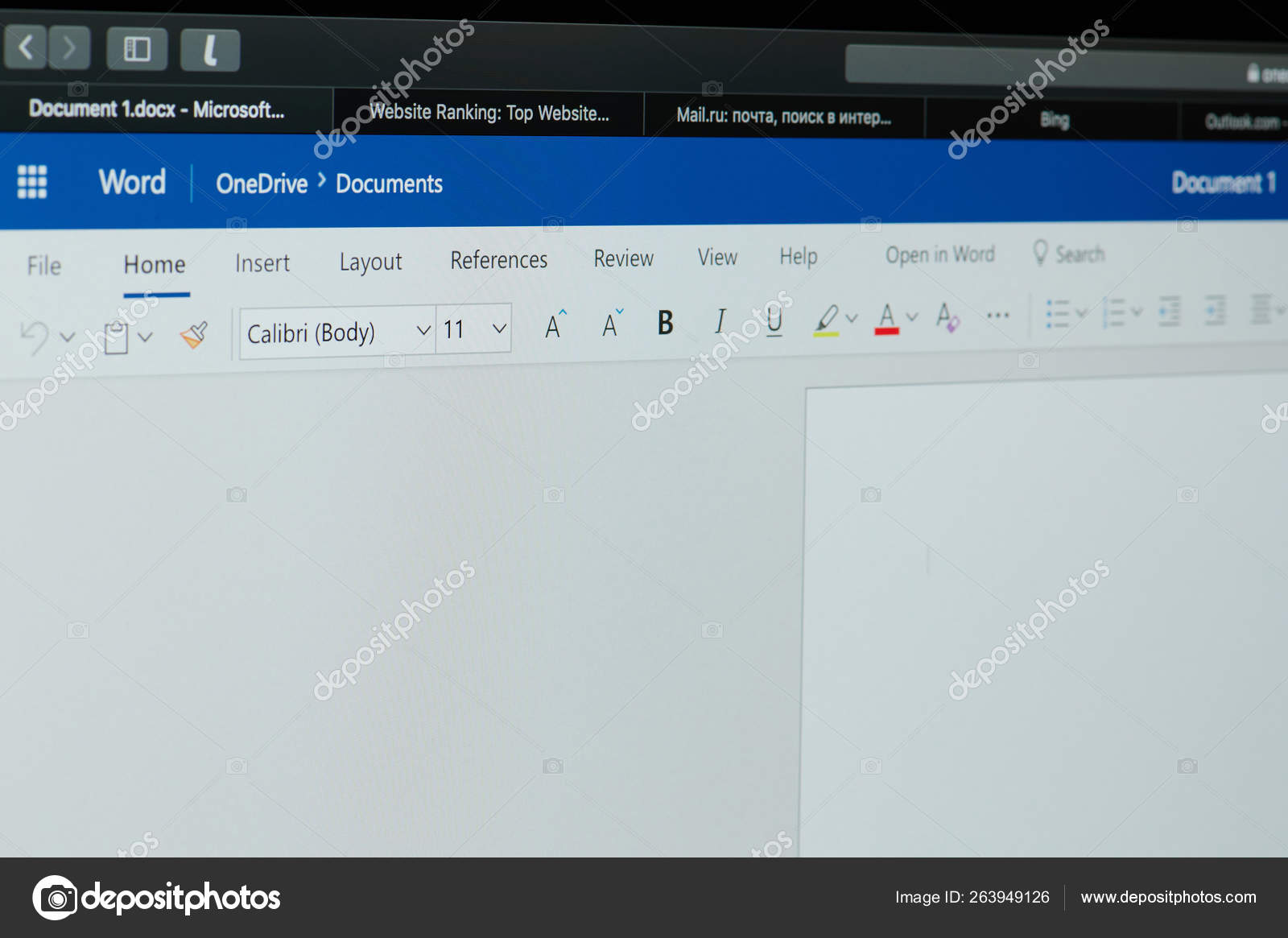Click the browser address bar
This screenshot has width=1288, height=938.
1067,65
